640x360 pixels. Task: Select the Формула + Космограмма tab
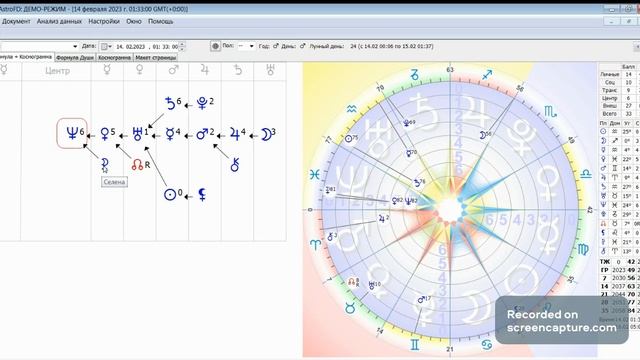[x=27, y=57]
